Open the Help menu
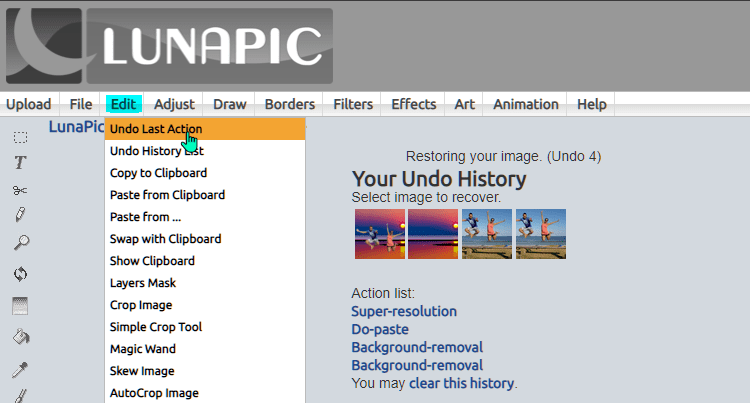This screenshot has height=403, width=750. tap(592, 104)
